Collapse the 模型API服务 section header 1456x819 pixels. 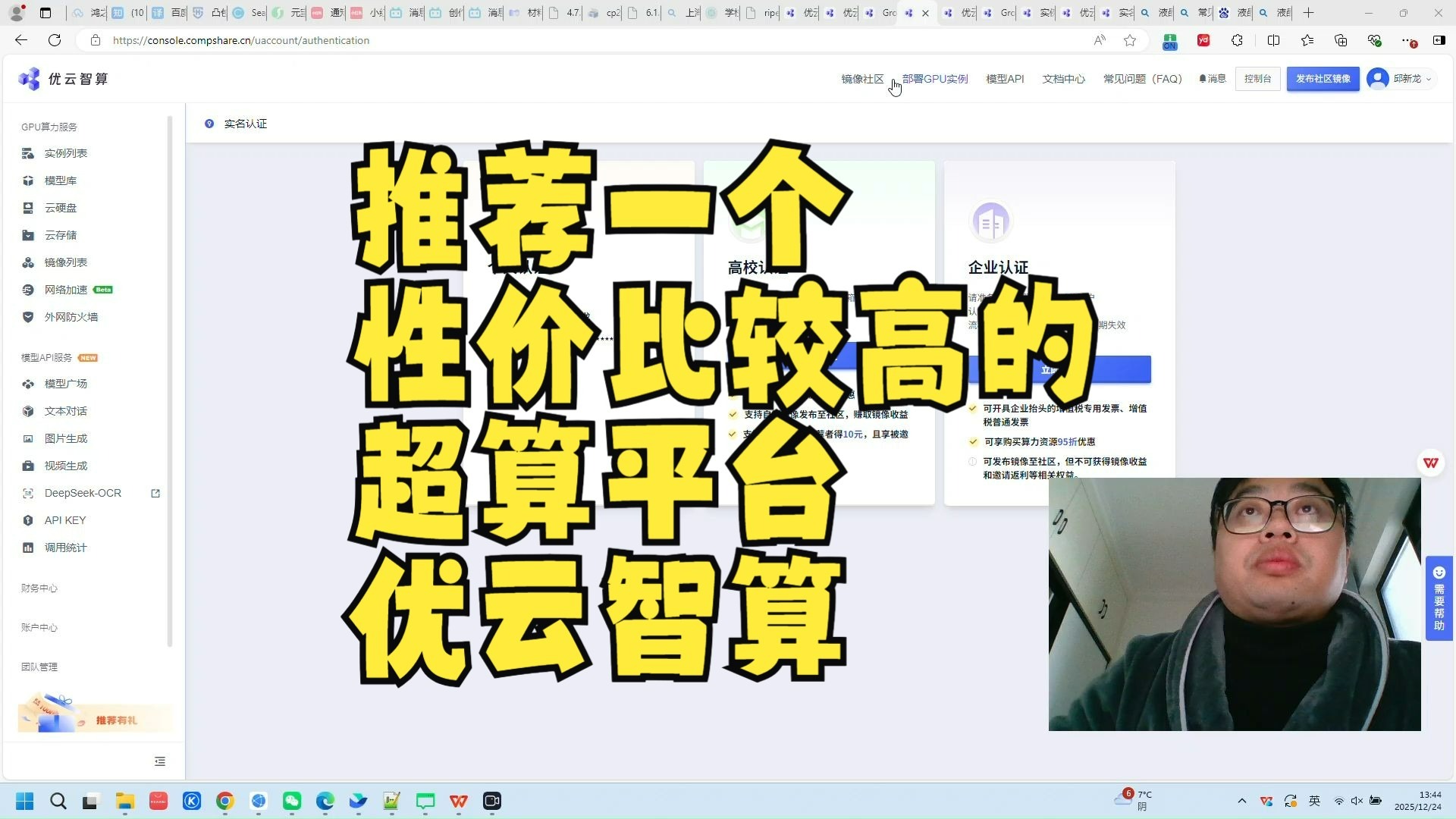pyautogui.click(x=47, y=358)
